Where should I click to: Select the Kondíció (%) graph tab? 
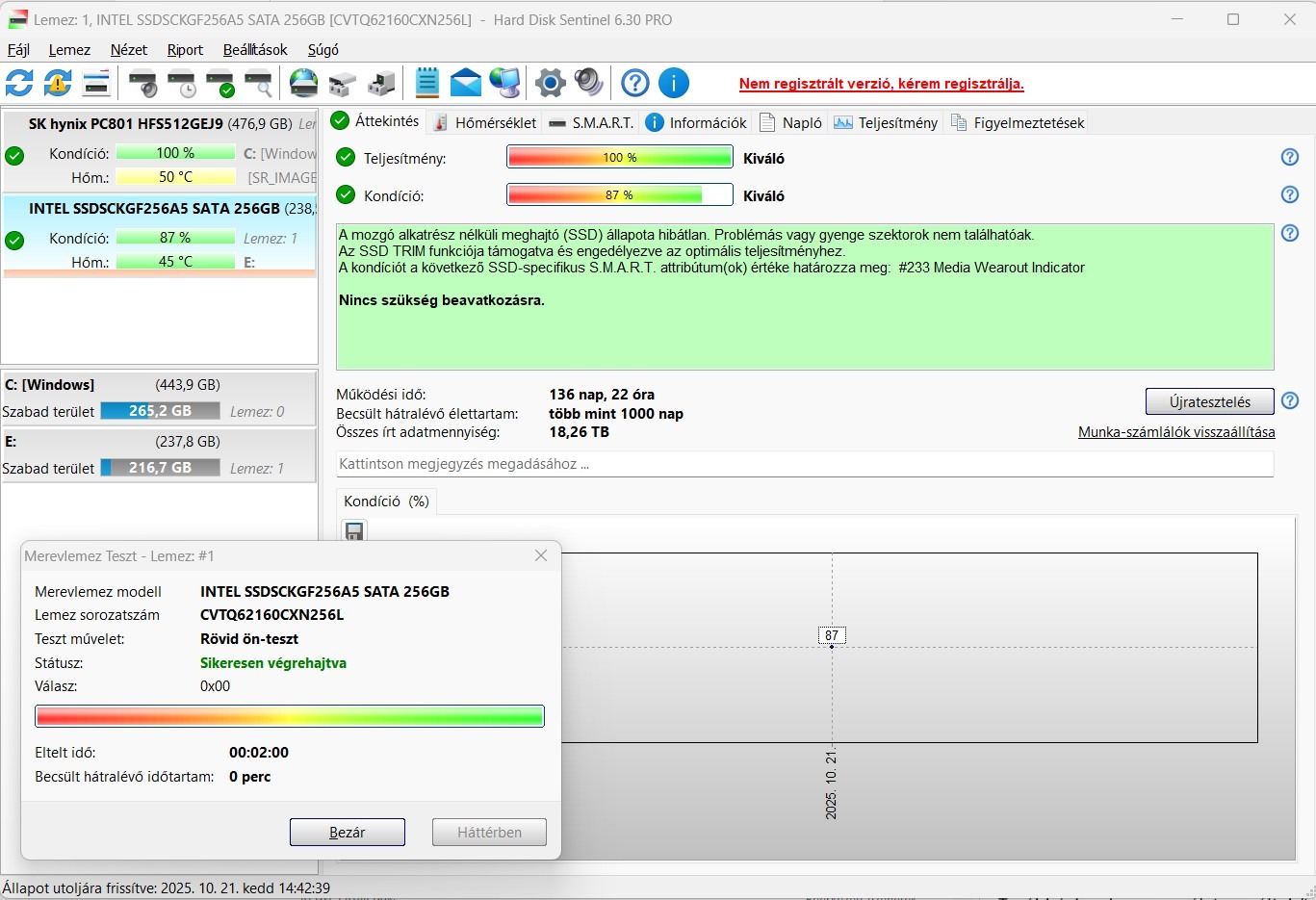tap(386, 501)
